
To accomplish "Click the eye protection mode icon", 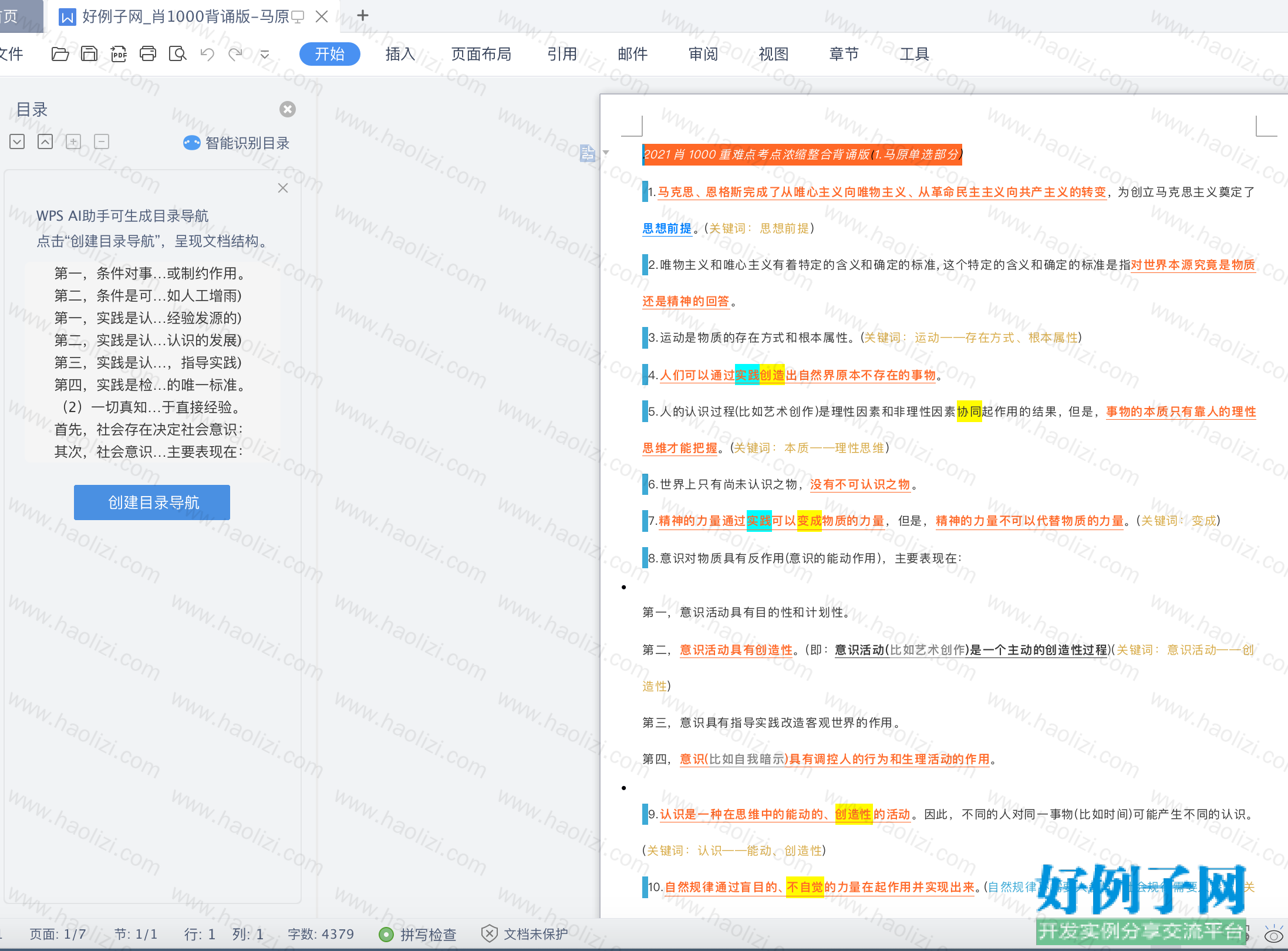I will tap(1273, 934).
